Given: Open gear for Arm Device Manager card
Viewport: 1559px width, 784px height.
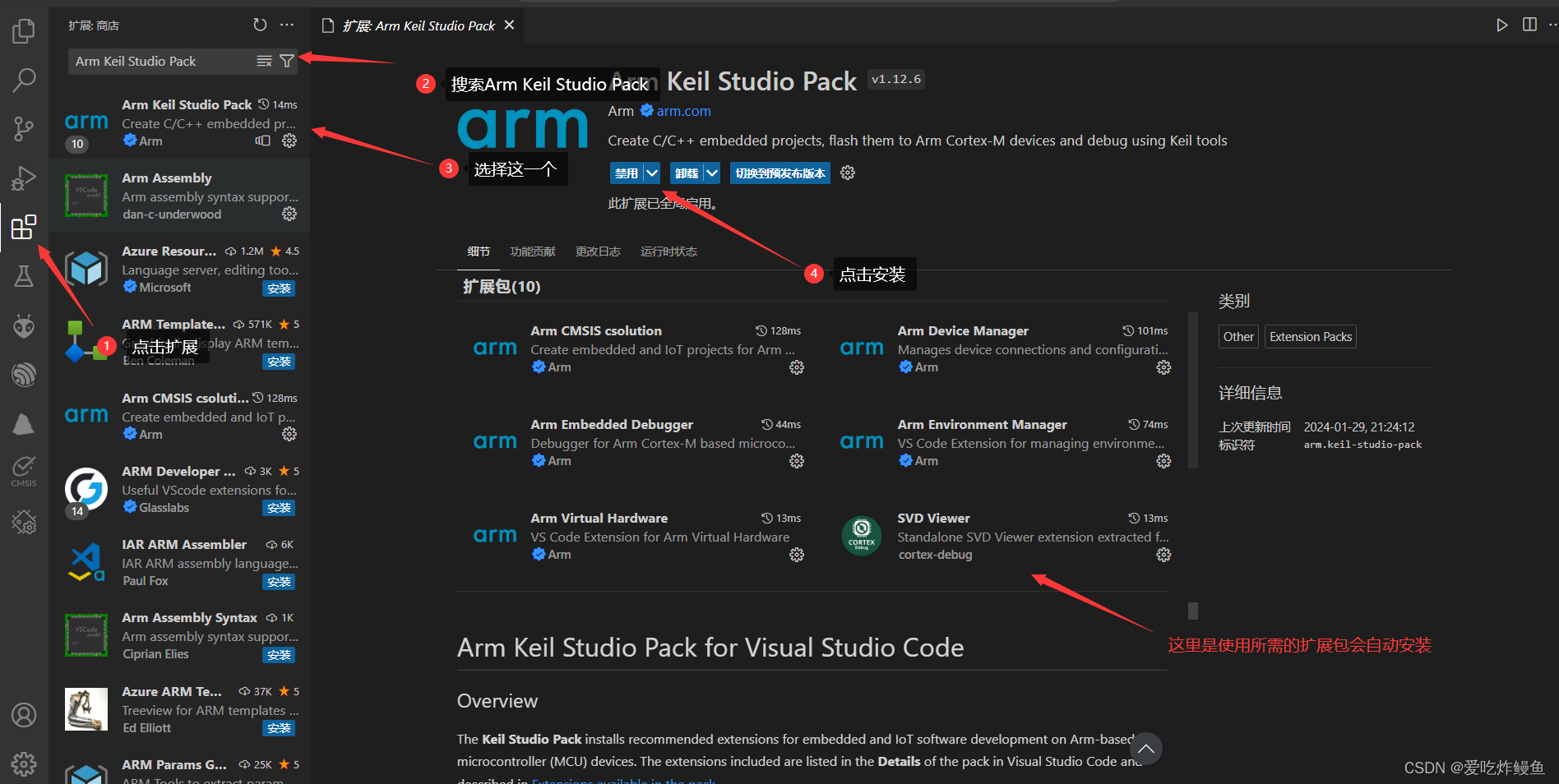Looking at the screenshot, I should tap(1163, 367).
